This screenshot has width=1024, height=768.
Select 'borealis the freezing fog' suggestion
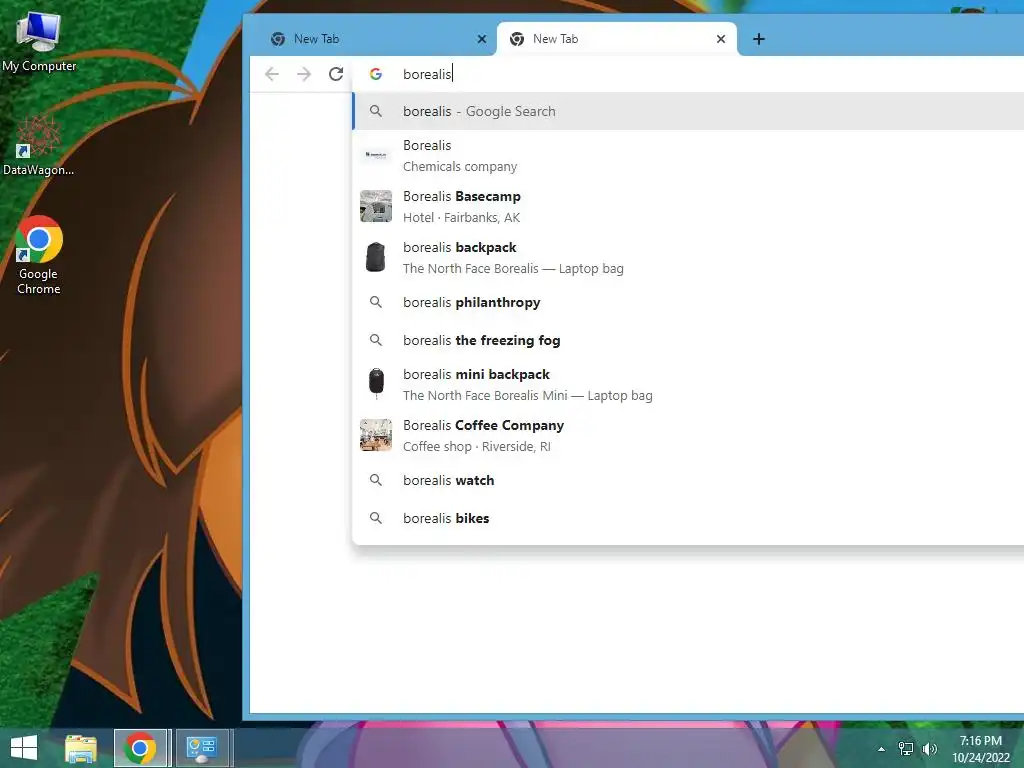688,340
